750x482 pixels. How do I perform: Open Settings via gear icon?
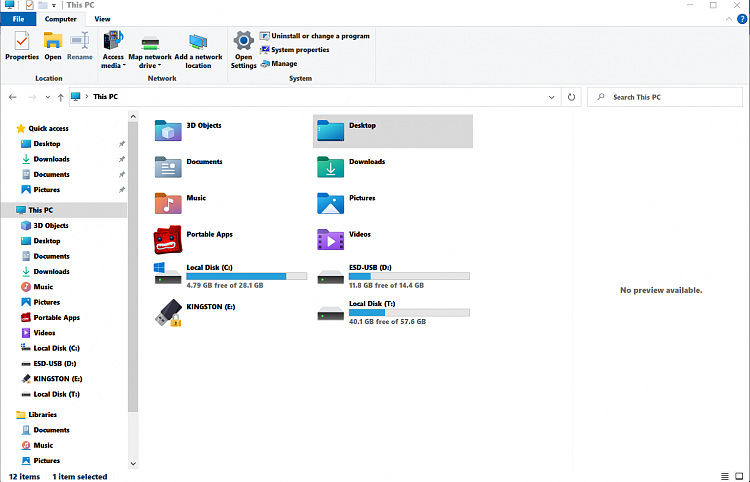(x=243, y=50)
